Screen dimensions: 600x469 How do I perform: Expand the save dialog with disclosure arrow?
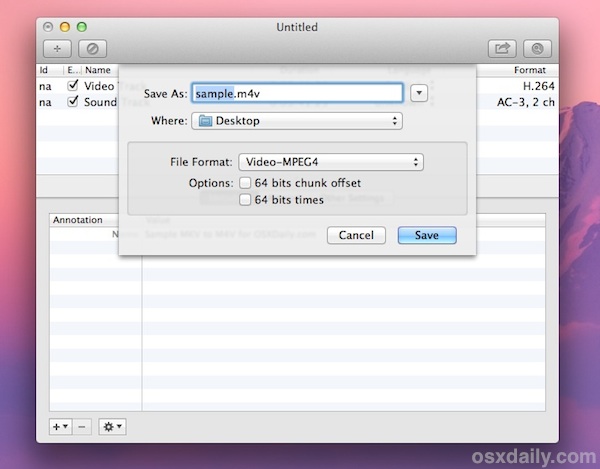click(x=419, y=93)
